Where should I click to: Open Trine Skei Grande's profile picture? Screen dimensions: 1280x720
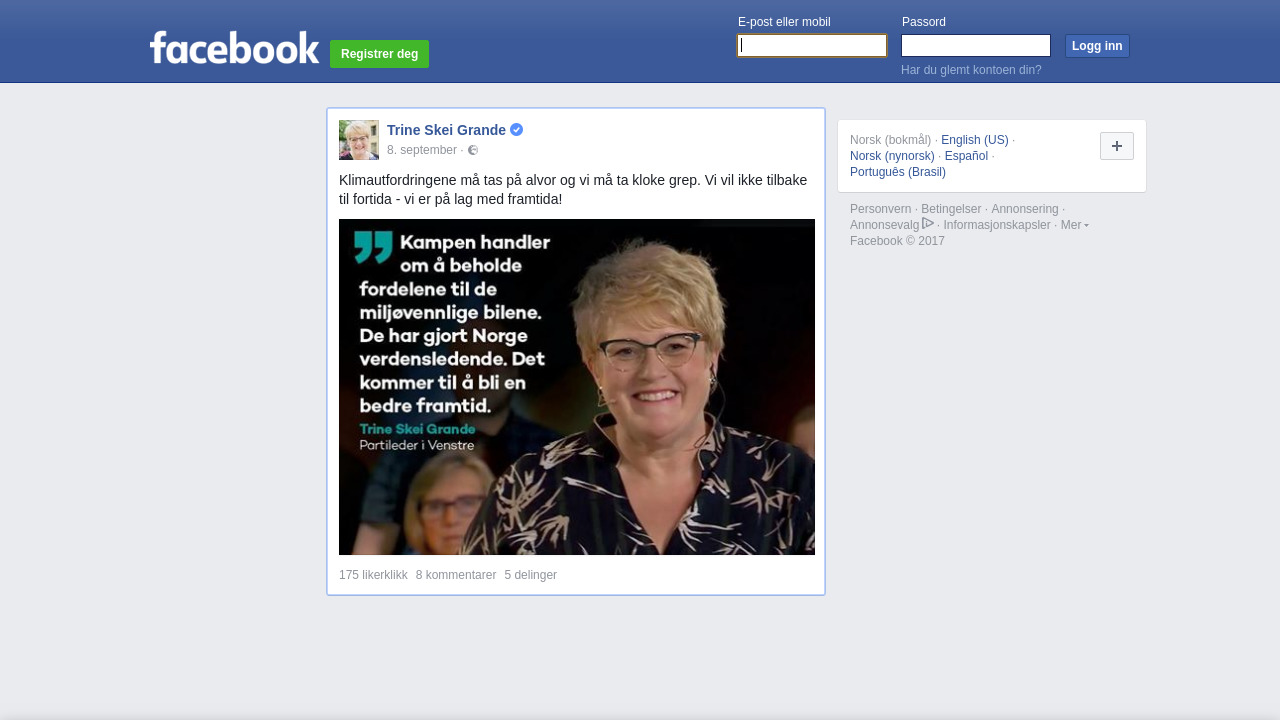[x=359, y=140]
